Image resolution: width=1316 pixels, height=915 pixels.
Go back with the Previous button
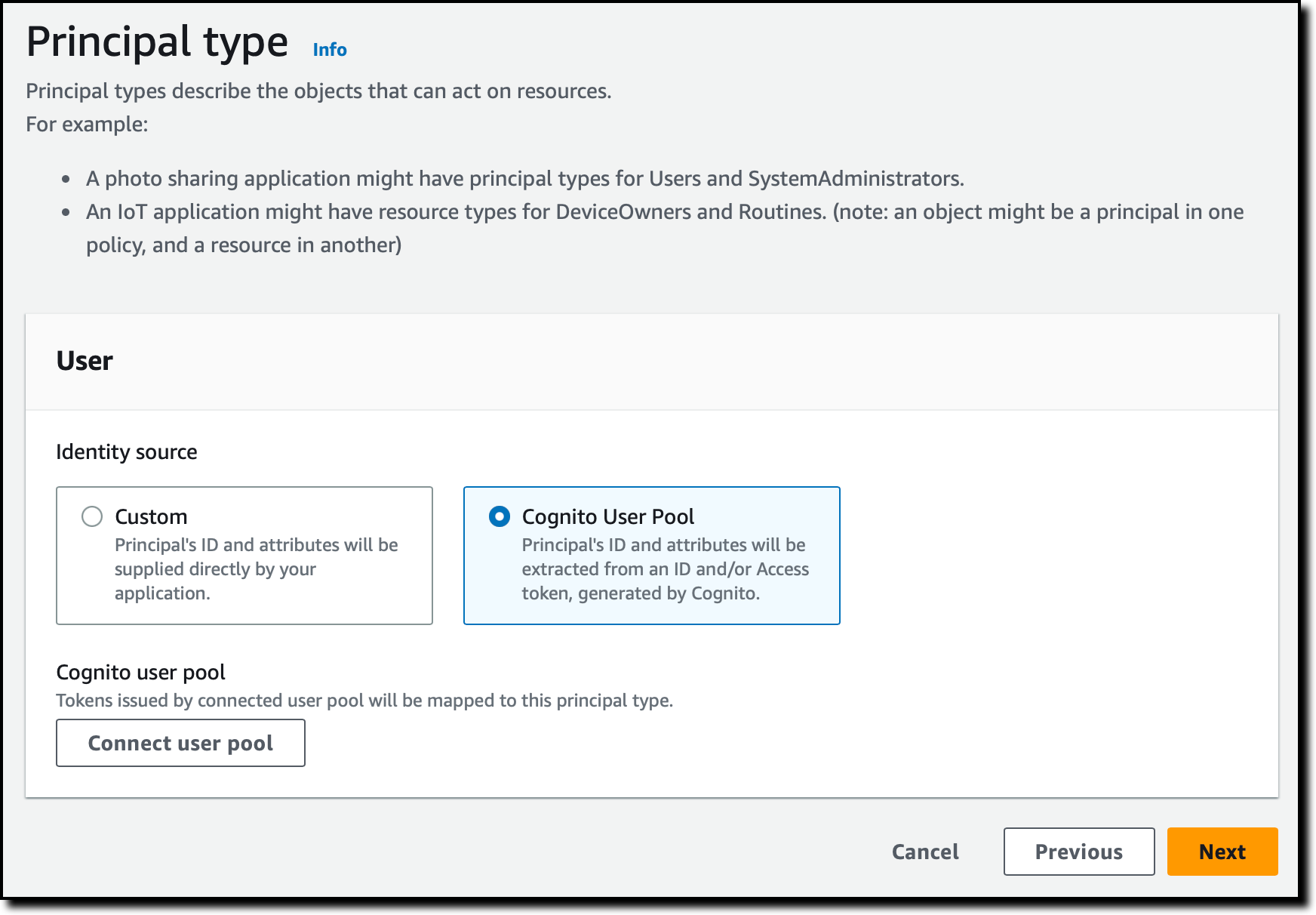pos(1079,852)
